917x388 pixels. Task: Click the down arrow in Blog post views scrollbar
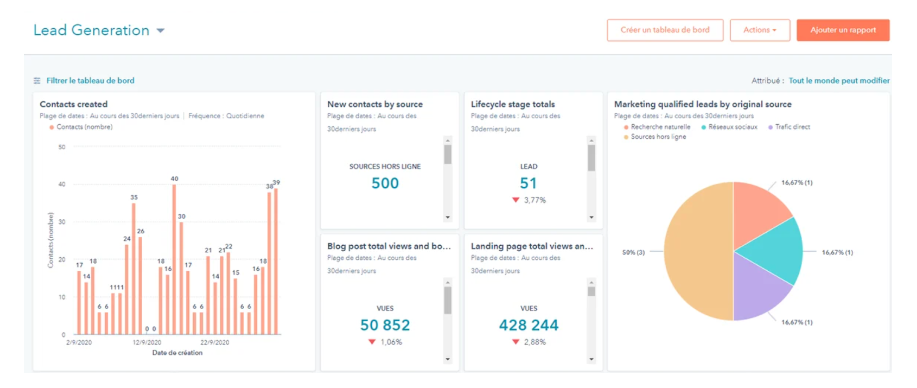[448, 359]
